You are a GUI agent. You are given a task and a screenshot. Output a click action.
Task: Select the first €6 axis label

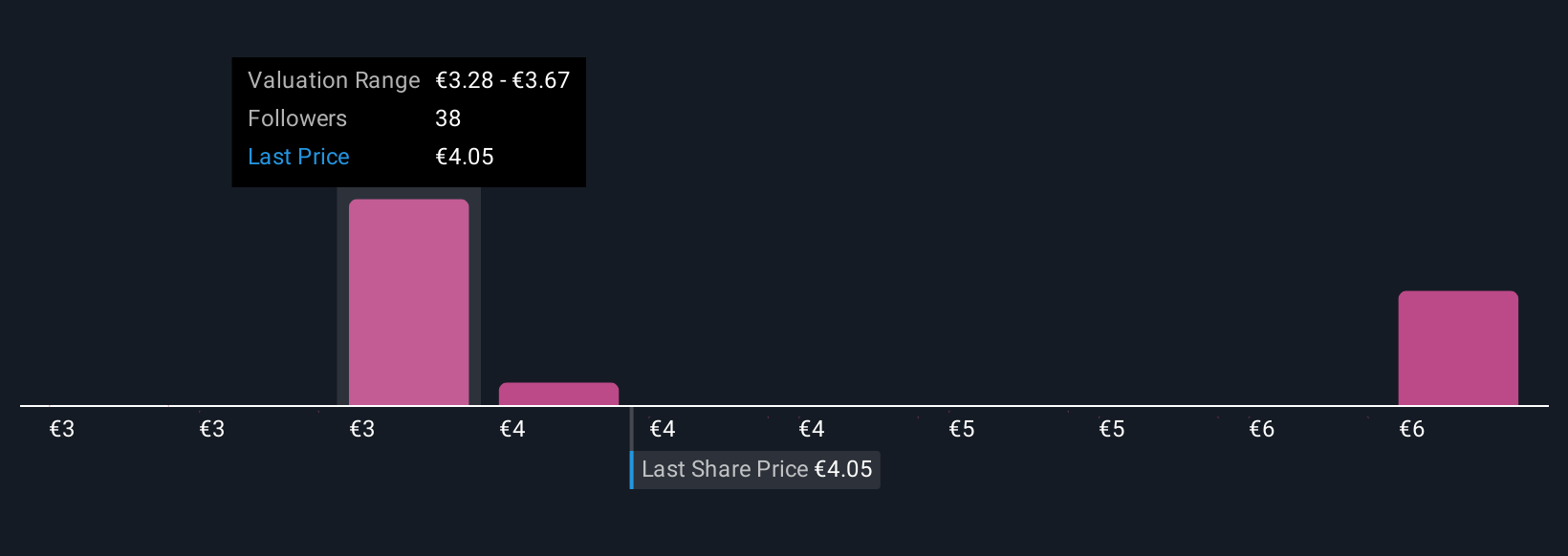(1262, 429)
